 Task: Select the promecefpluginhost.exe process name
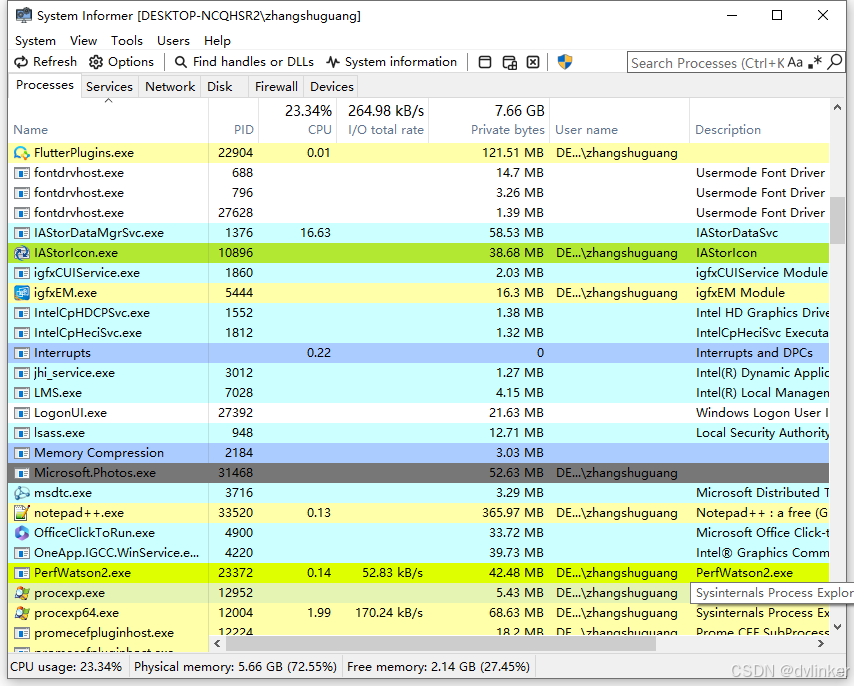pos(103,633)
